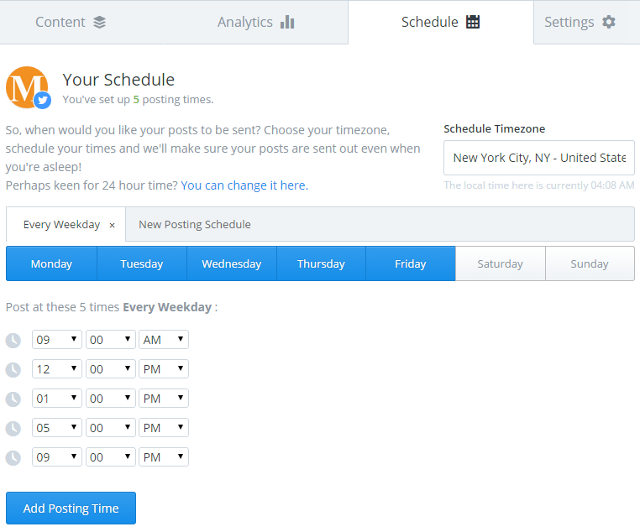The image size is (640, 532).
Task: Open the hour dropdown of first posting time
Action: (56, 340)
